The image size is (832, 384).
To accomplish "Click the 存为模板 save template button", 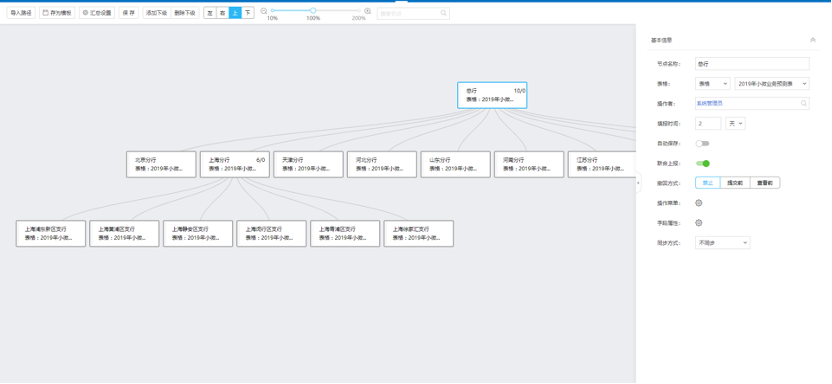I will [57, 13].
